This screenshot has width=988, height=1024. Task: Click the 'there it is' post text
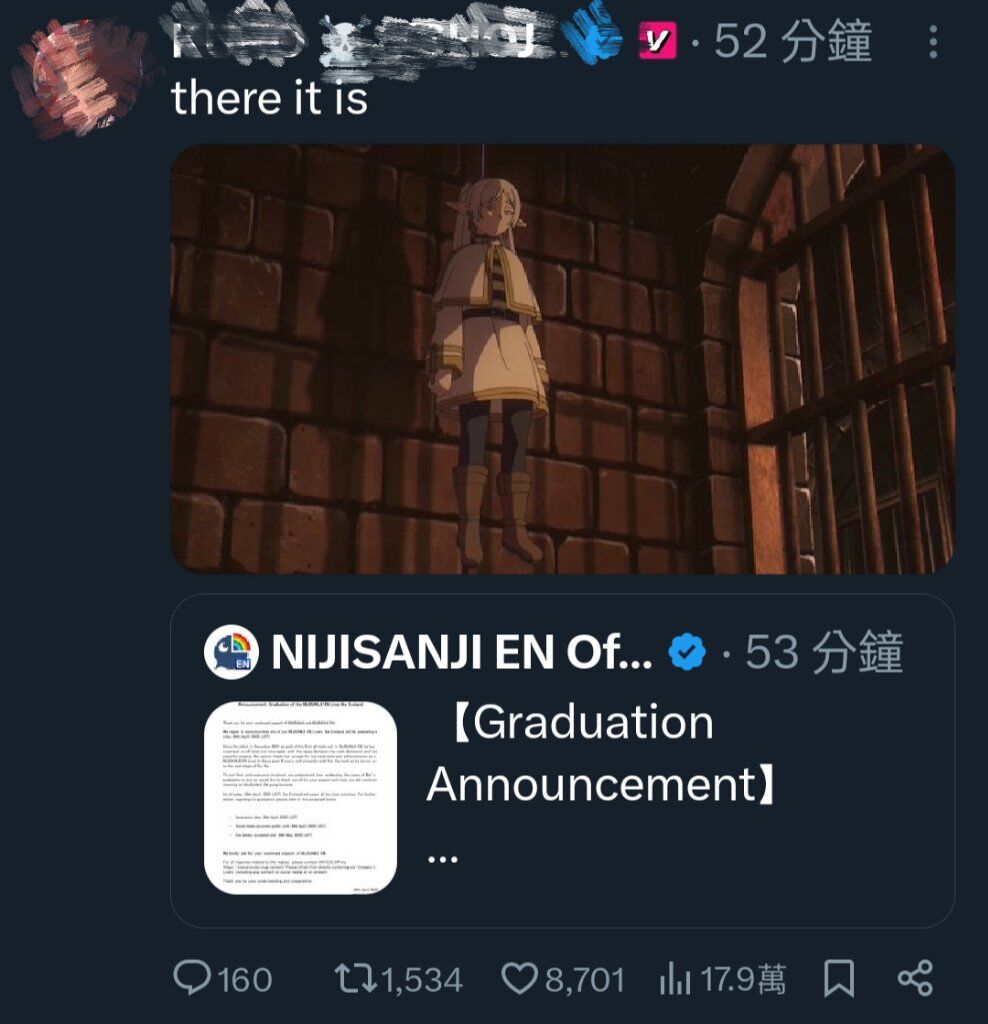269,99
